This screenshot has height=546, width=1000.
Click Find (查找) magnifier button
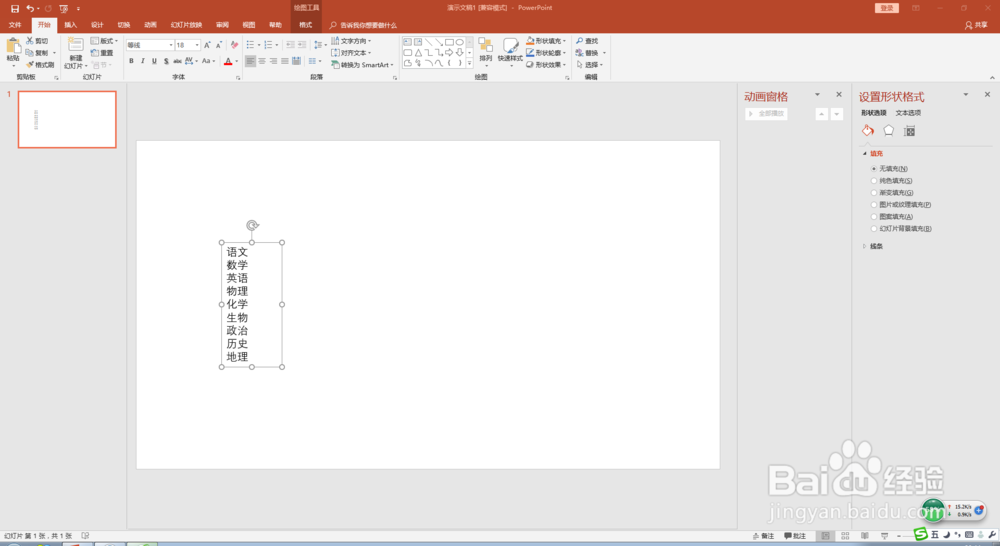click(587, 41)
